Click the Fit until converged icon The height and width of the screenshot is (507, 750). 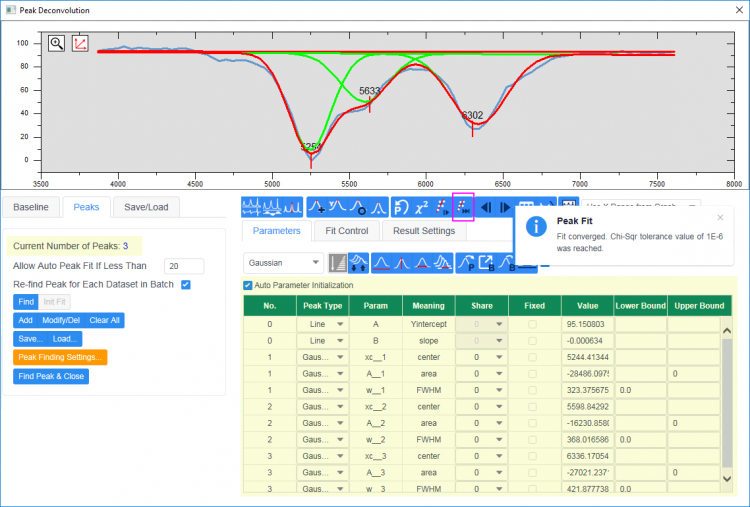coord(463,207)
